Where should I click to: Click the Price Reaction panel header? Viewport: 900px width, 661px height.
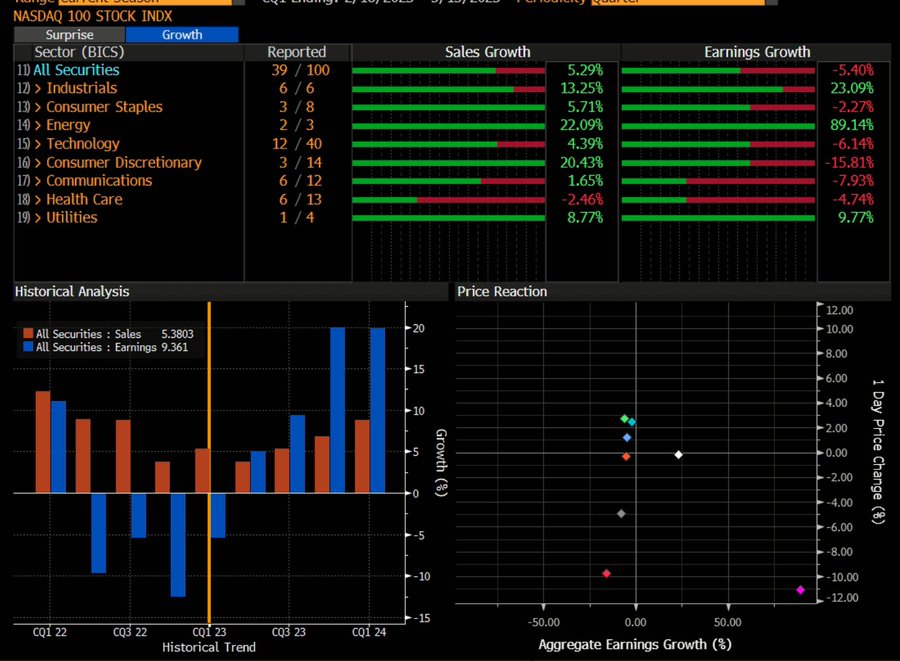(x=673, y=291)
